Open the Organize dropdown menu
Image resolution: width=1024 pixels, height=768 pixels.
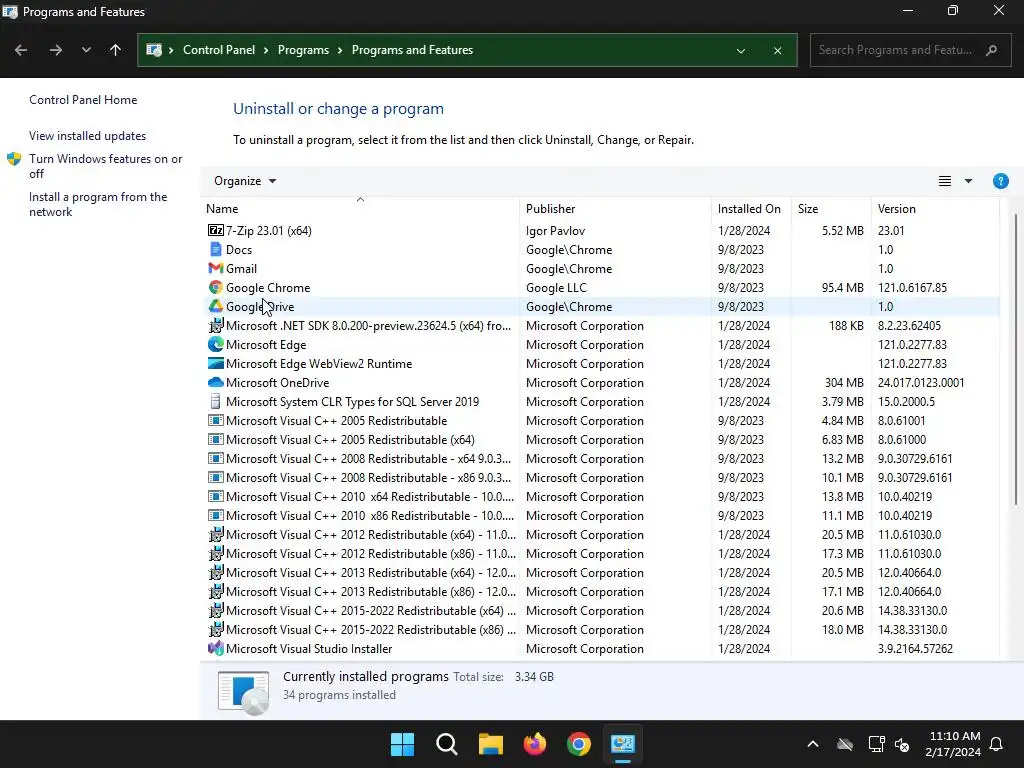pos(245,181)
